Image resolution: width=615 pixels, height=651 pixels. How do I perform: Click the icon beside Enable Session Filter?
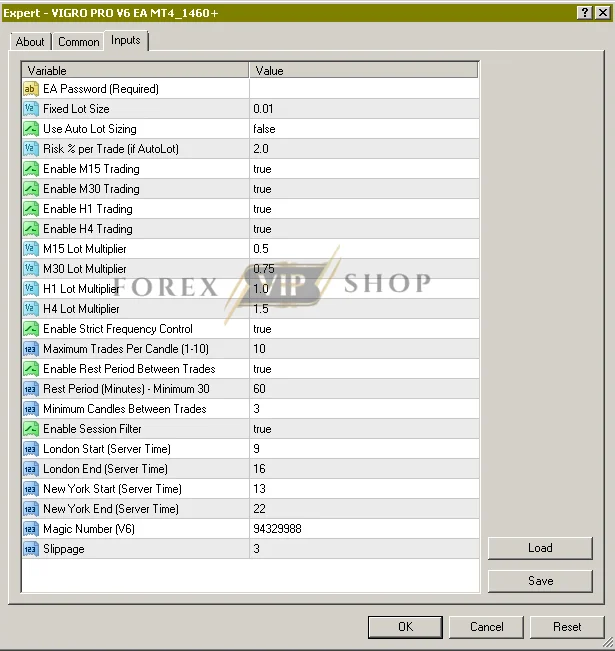(31, 429)
